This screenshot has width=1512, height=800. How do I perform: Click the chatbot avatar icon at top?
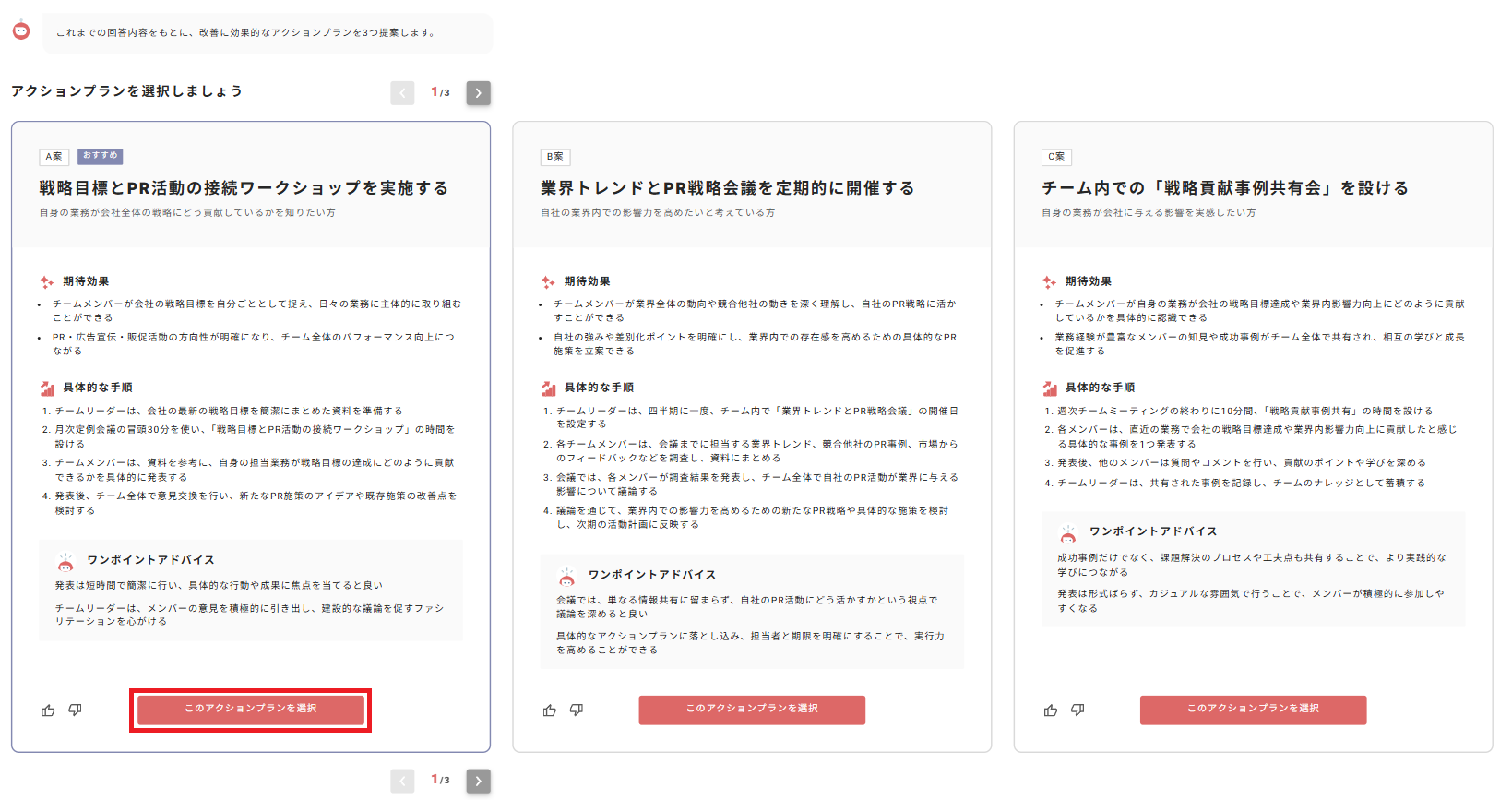[x=21, y=31]
